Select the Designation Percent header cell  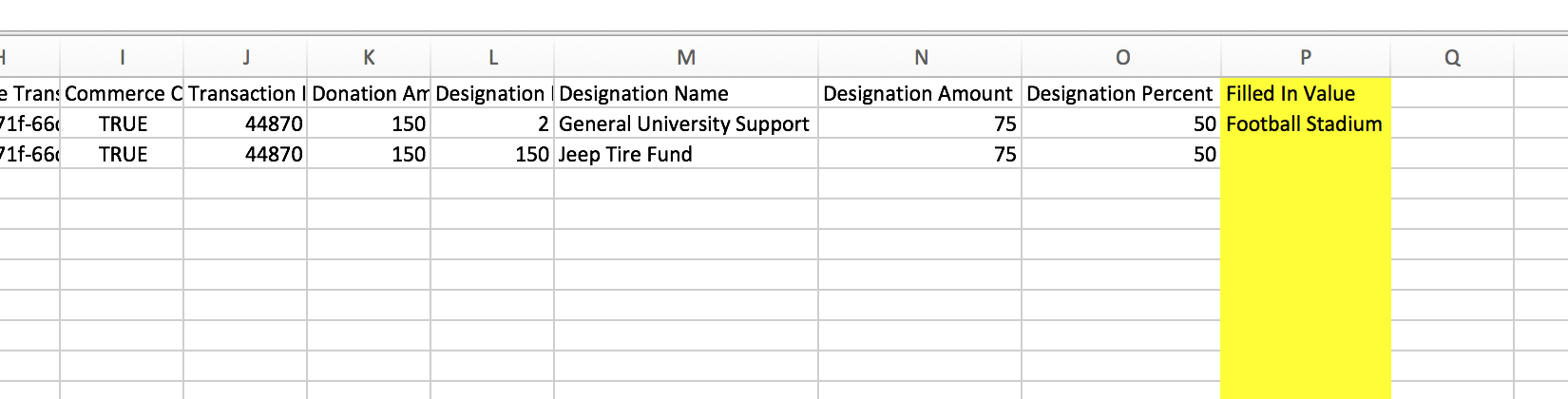(x=1120, y=93)
